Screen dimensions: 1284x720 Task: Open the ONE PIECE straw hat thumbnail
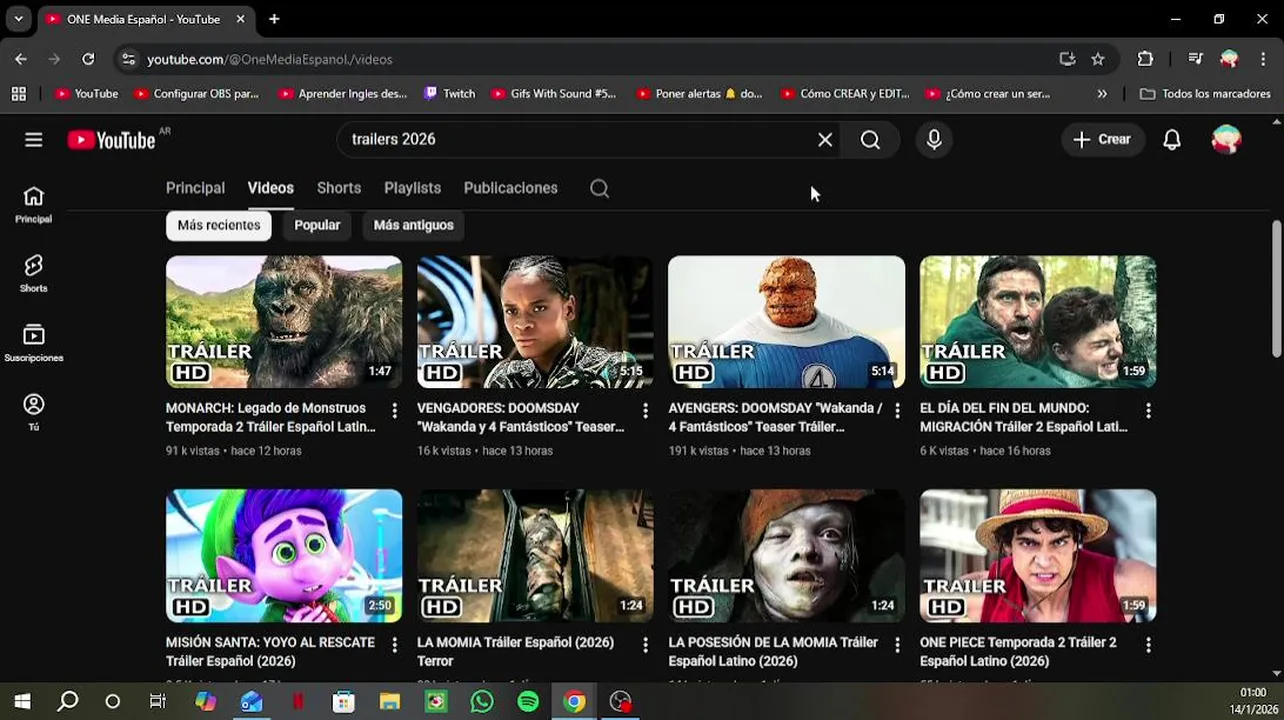click(1038, 556)
